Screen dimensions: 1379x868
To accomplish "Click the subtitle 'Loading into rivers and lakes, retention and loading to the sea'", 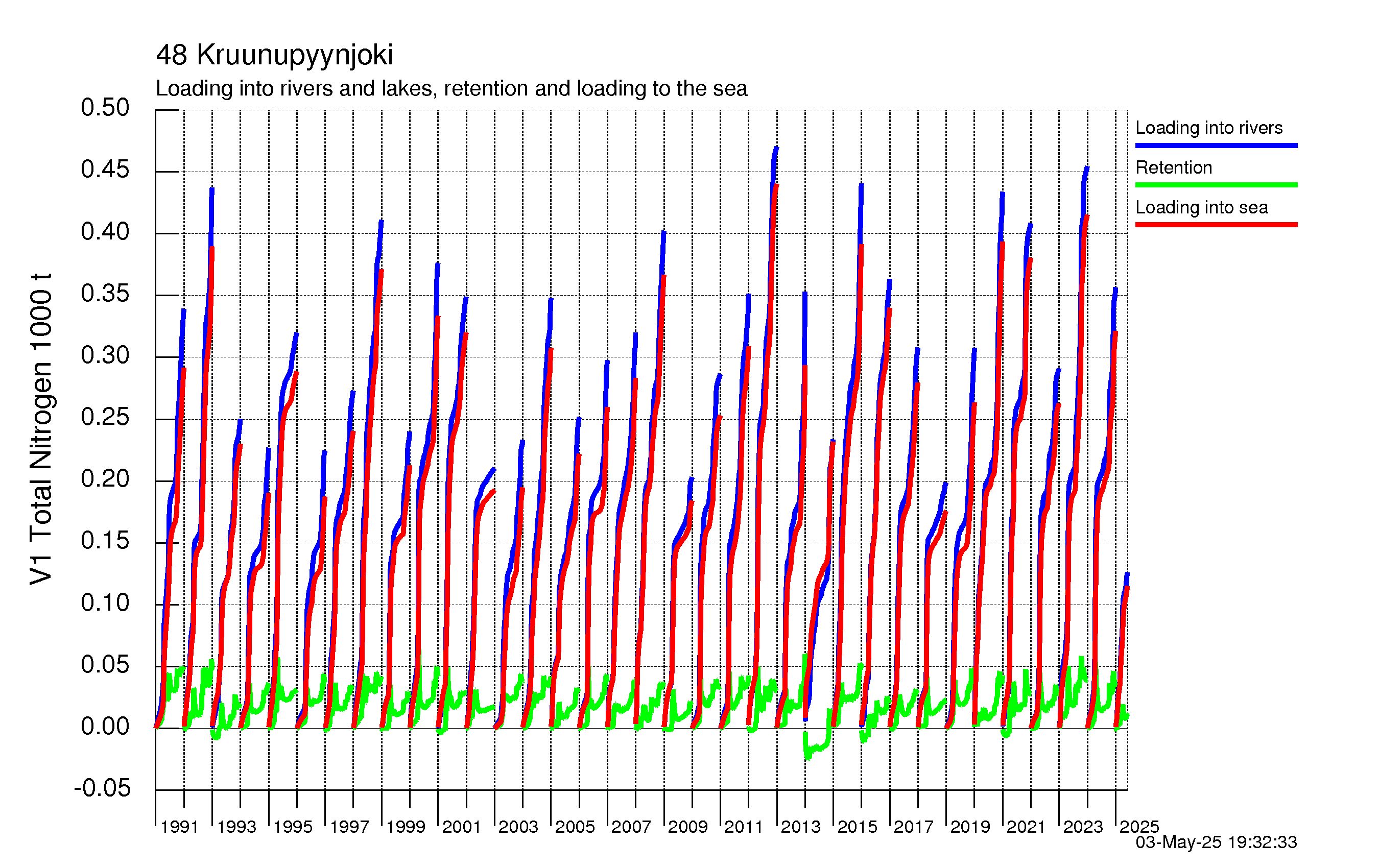I will [451, 89].
